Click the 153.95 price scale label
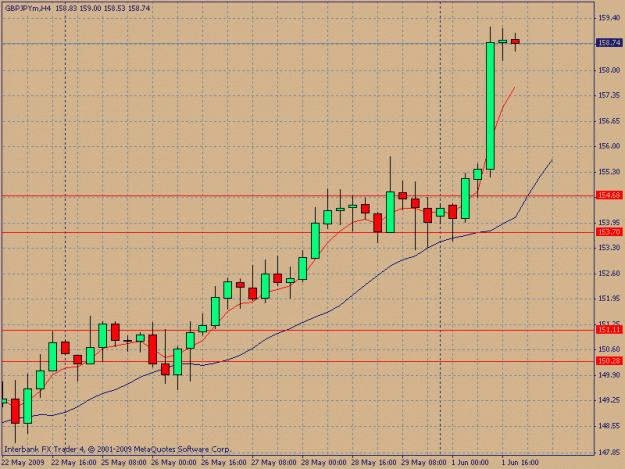625x469 pixels. (x=609, y=222)
